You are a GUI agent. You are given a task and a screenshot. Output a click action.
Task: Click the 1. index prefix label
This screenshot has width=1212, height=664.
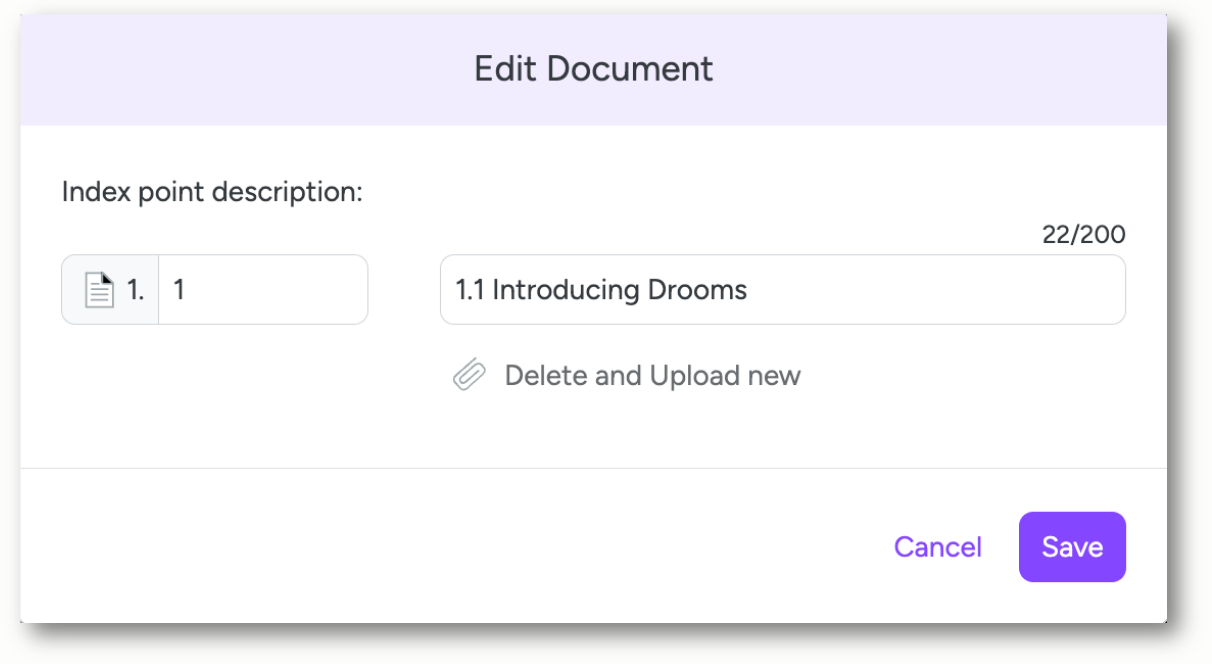136,290
